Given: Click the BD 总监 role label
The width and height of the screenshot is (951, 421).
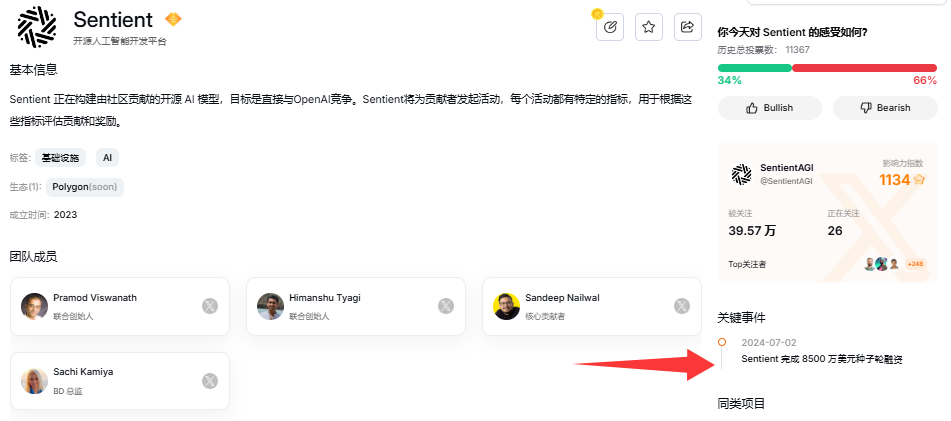Looking at the screenshot, I should point(68,391).
